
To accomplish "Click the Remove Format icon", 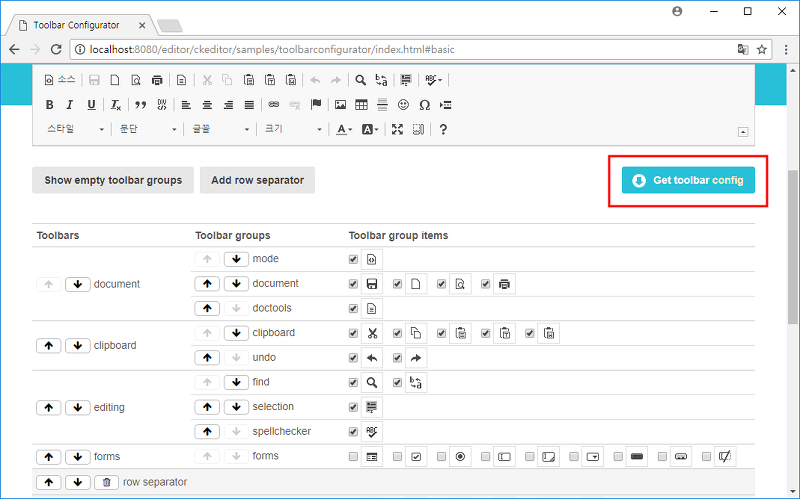I will (x=116, y=105).
